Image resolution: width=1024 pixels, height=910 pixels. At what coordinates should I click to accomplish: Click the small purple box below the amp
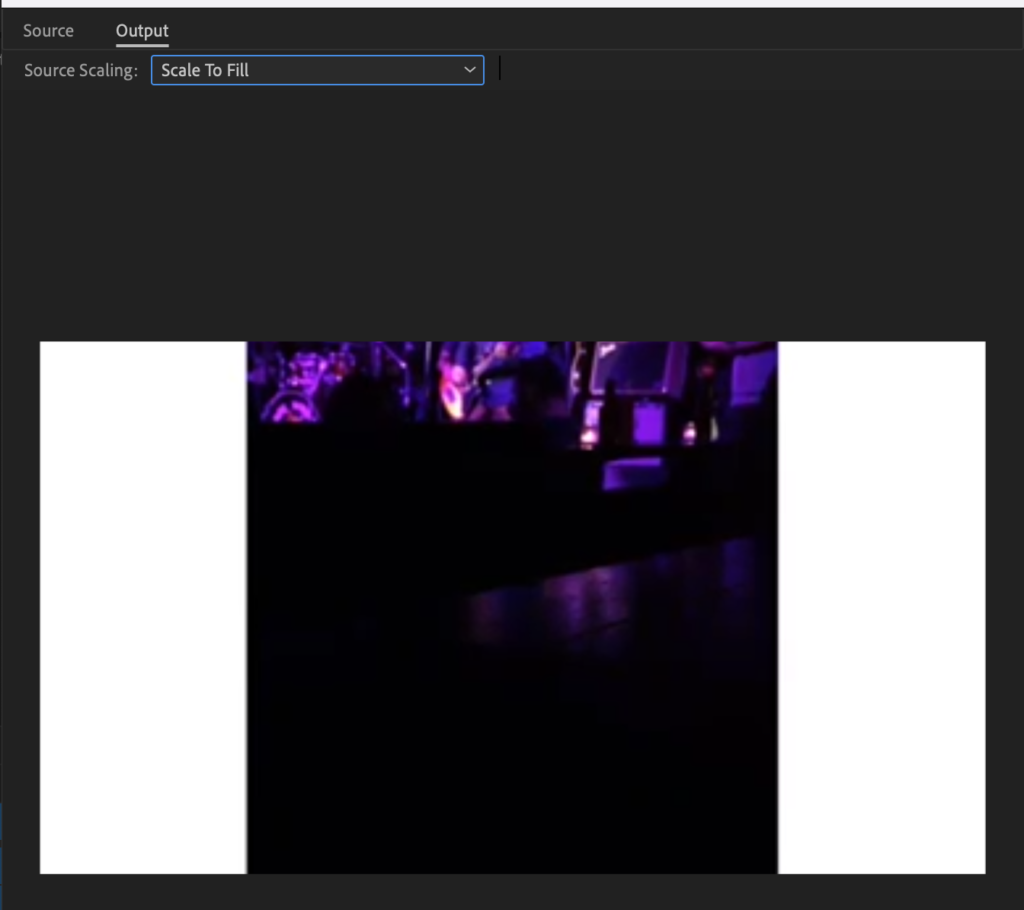(x=632, y=474)
